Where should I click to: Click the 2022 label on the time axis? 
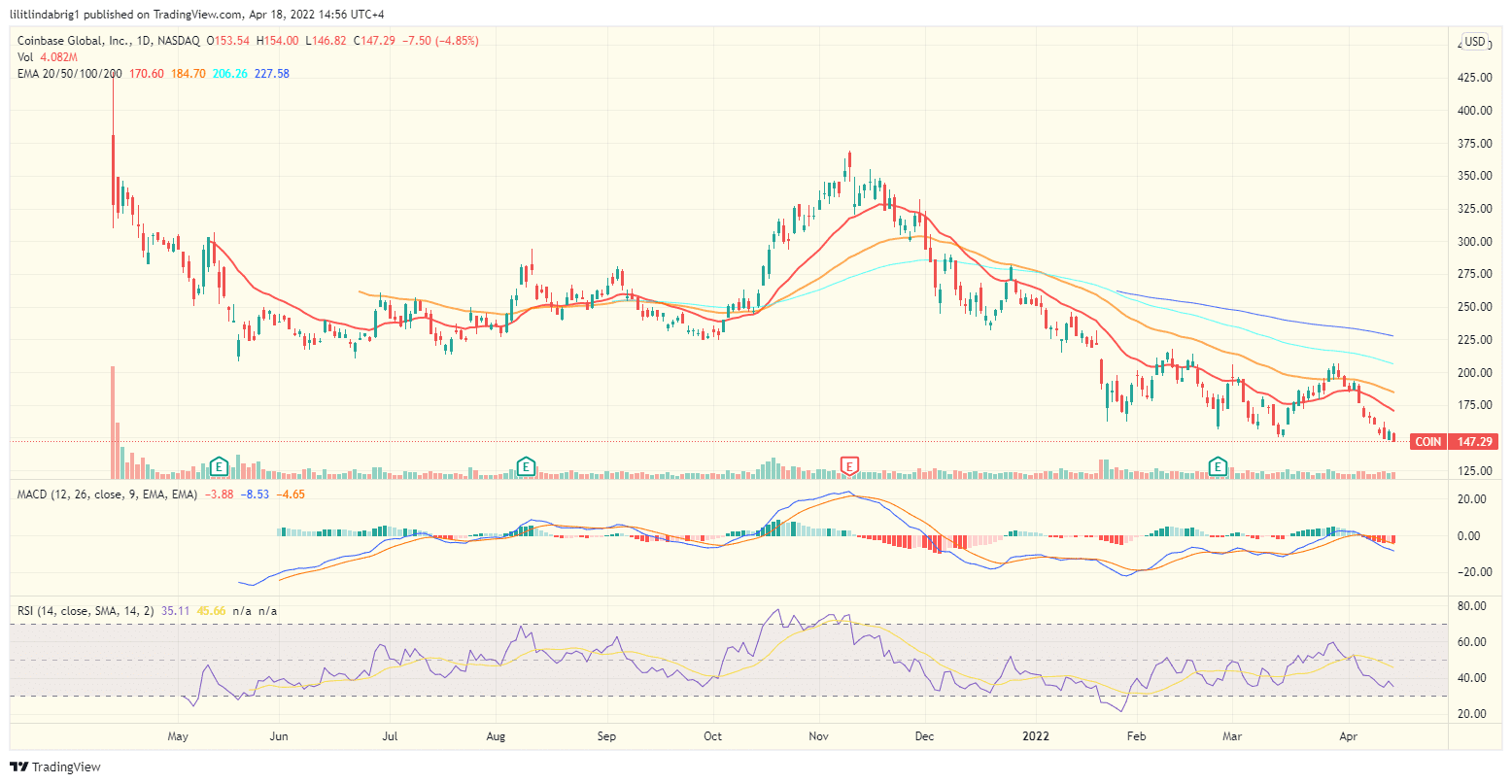point(1036,736)
